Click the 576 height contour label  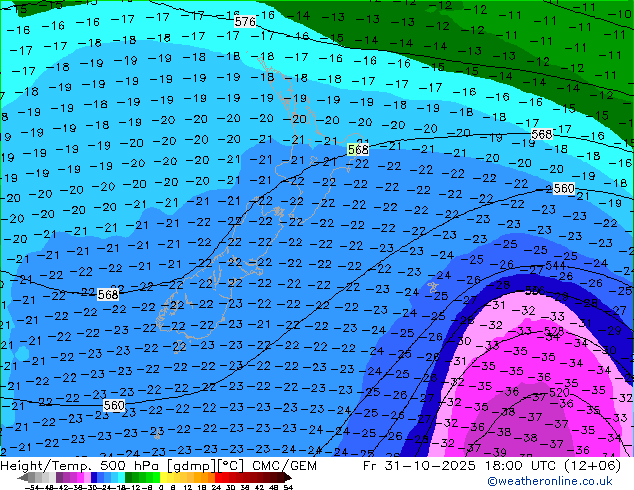click(x=244, y=21)
